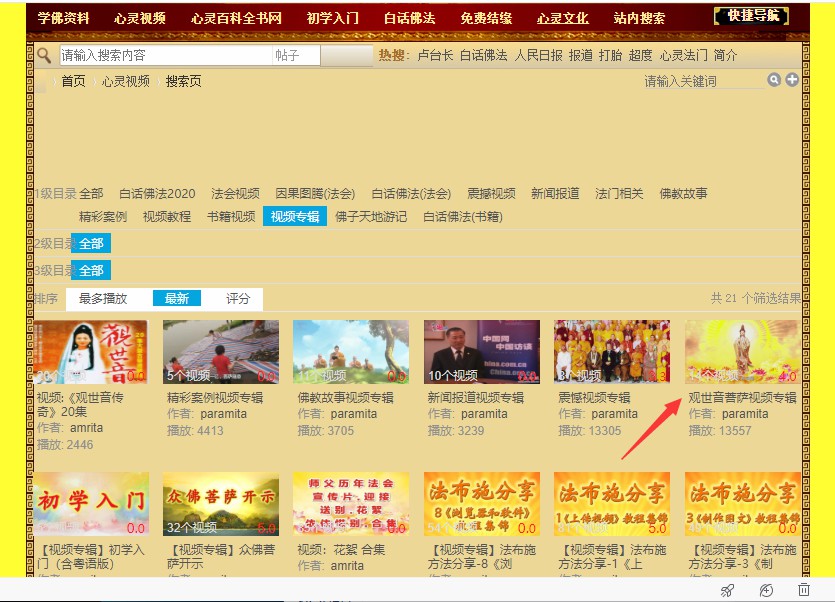The width and height of the screenshot is (835, 602).
Task: Filter by 精彩案例 category
Action: pos(103,217)
